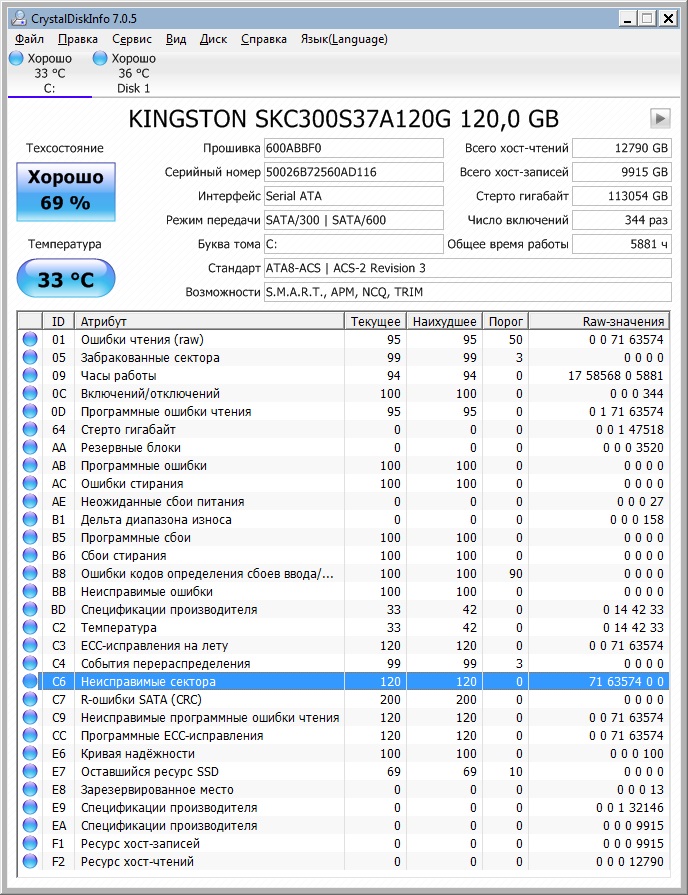This screenshot has width=688, height=895.
Task: Click the Возможности field S.M.A.R.T., APM, NCQ, TRIM
Action: [468, 292]
